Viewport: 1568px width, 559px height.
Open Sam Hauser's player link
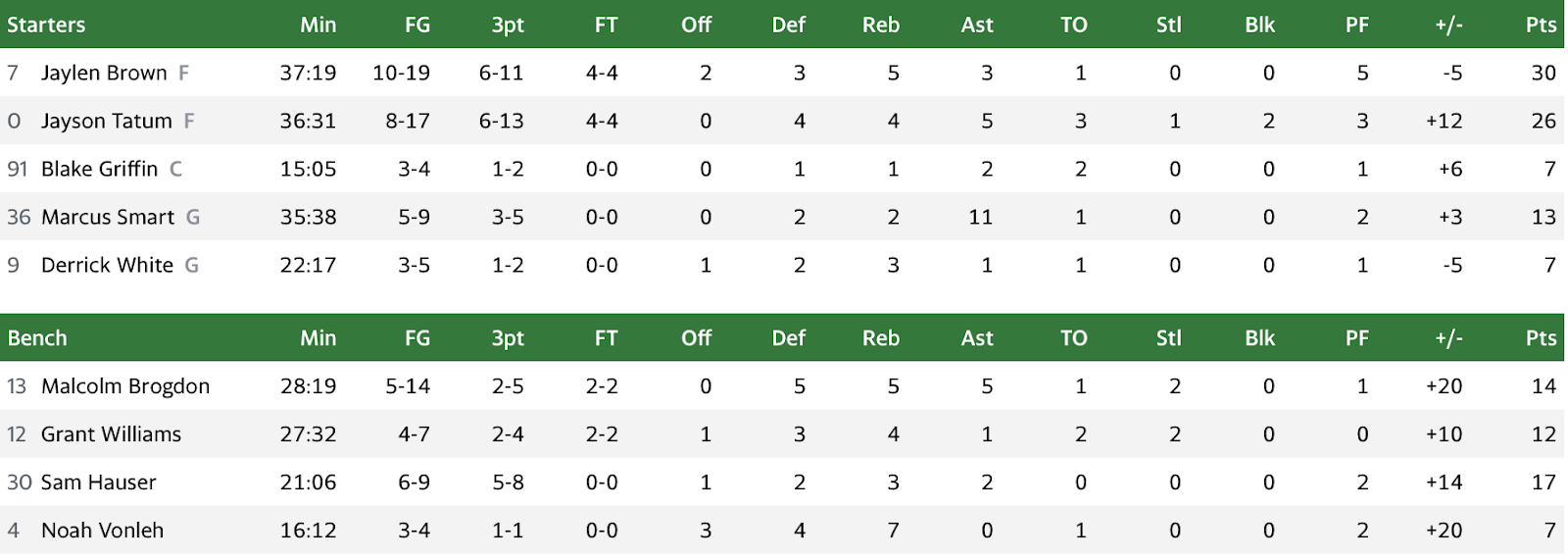coord(98,483)
